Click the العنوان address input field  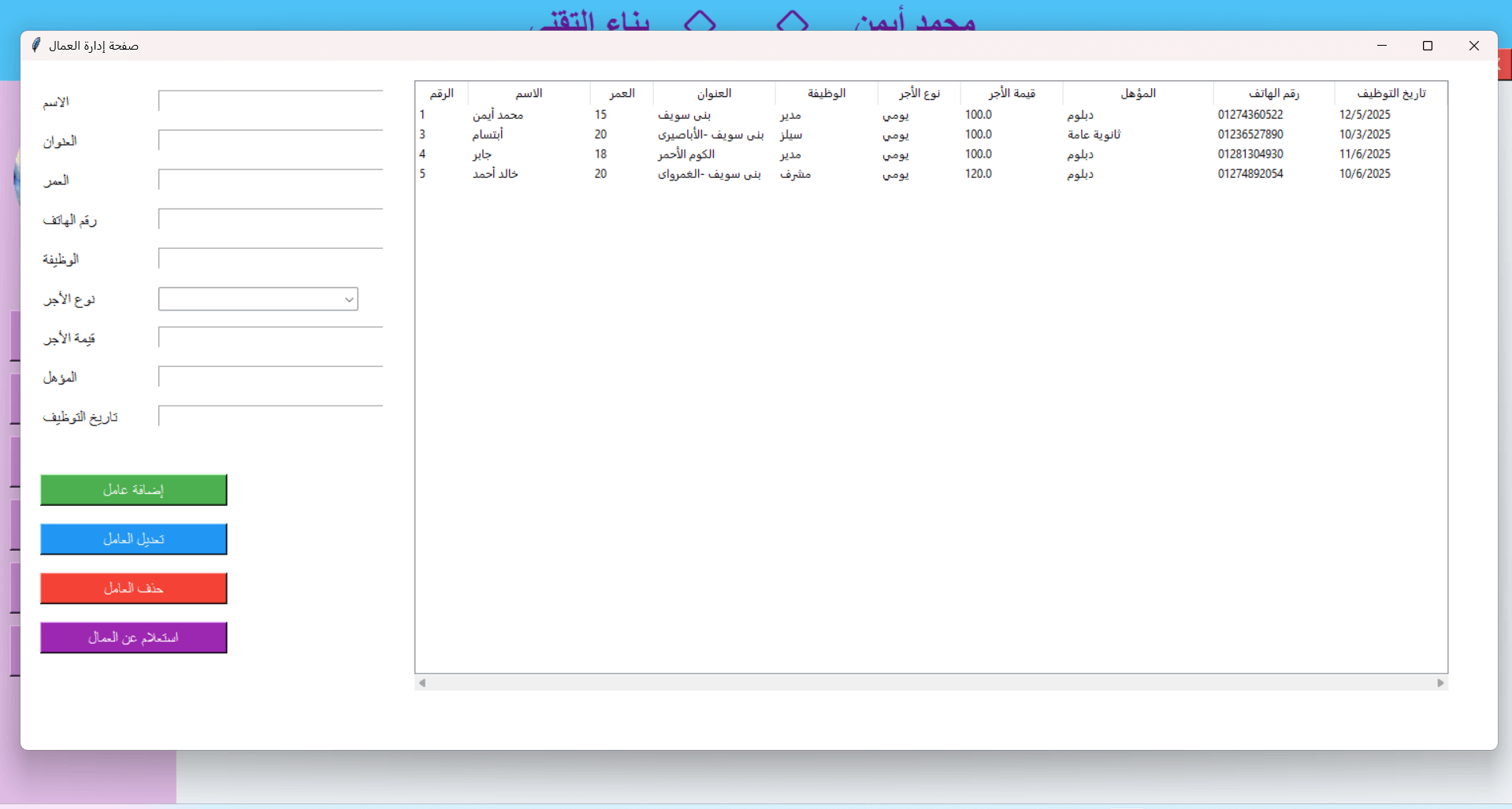(x=270, y=140)
